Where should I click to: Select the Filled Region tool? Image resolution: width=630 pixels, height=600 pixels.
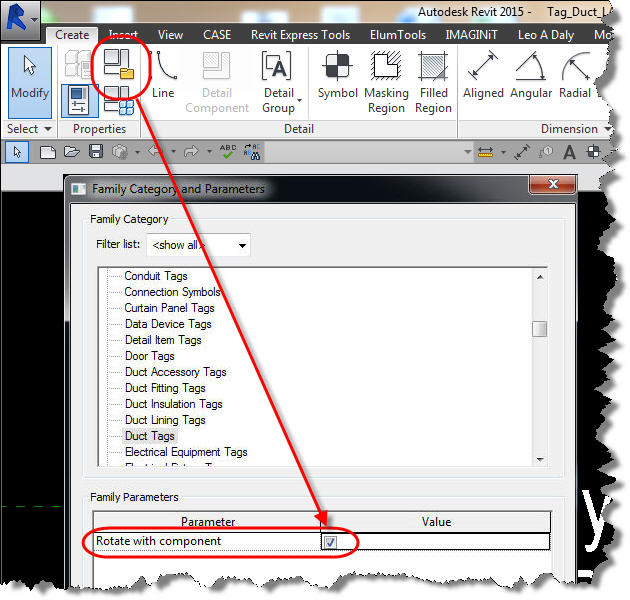click(433, 82)
